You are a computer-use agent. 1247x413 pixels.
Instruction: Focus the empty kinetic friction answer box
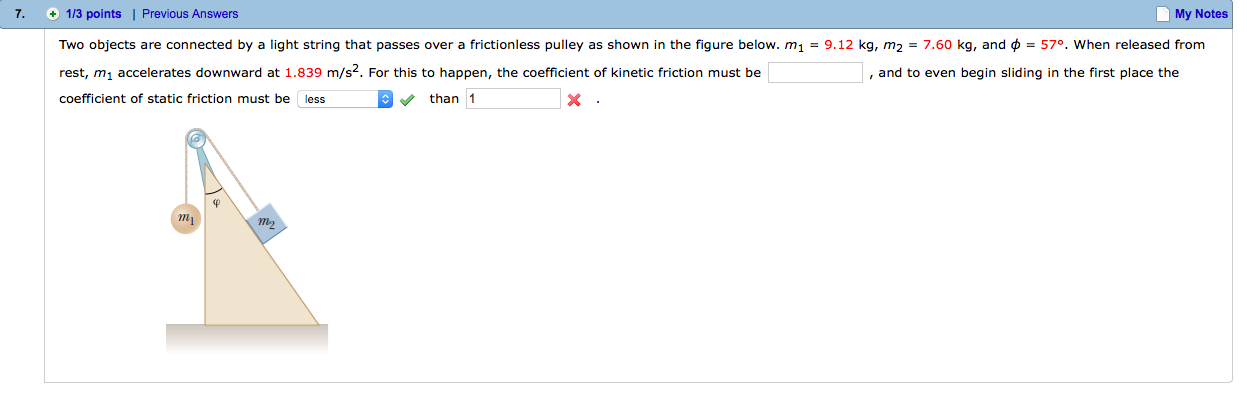point(815,73)
